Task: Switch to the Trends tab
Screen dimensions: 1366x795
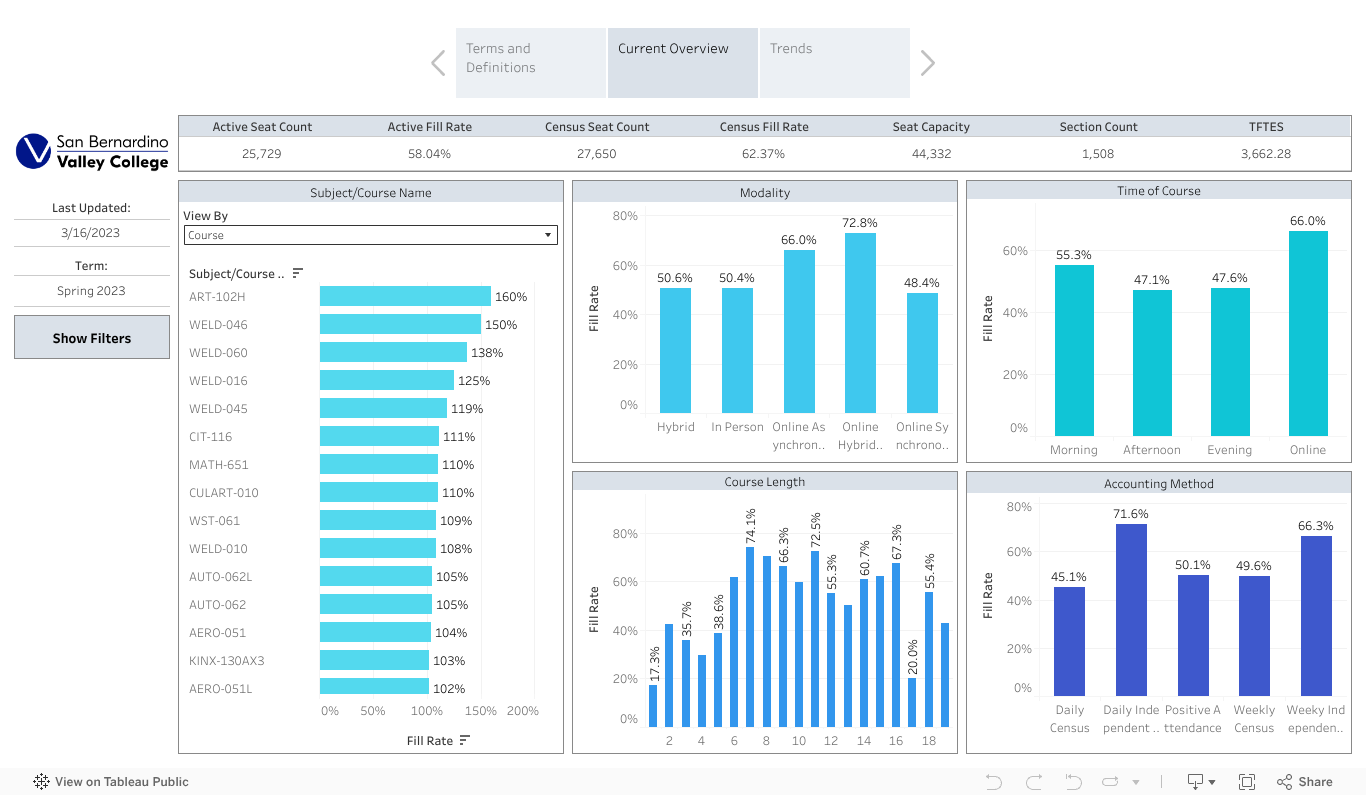Action: pos(835,62)
